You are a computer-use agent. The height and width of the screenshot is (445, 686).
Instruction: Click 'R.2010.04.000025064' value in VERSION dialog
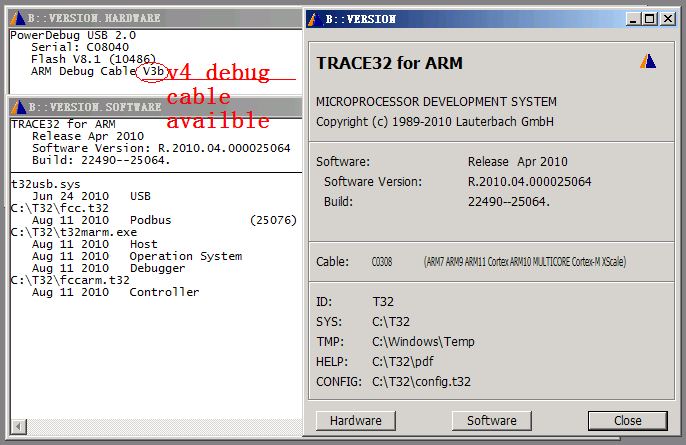click(529, 182)
